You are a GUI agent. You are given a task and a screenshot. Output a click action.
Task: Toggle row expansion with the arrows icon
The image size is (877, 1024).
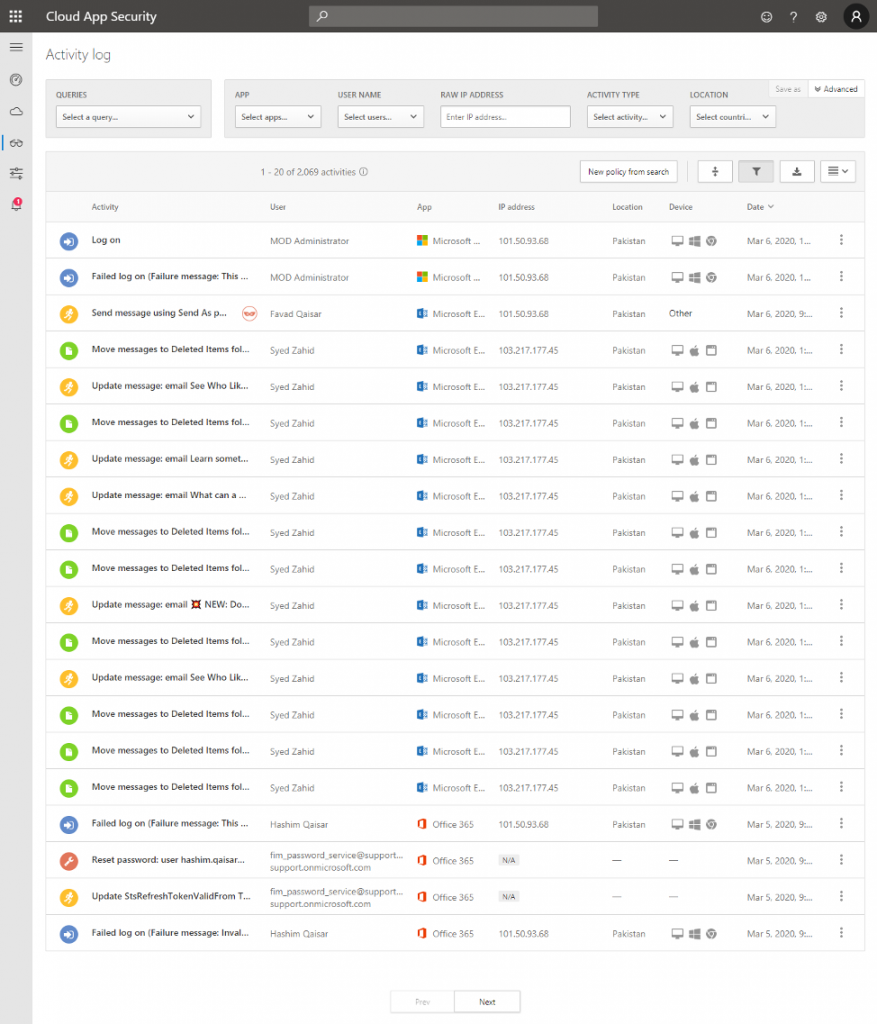pos(714,171)
